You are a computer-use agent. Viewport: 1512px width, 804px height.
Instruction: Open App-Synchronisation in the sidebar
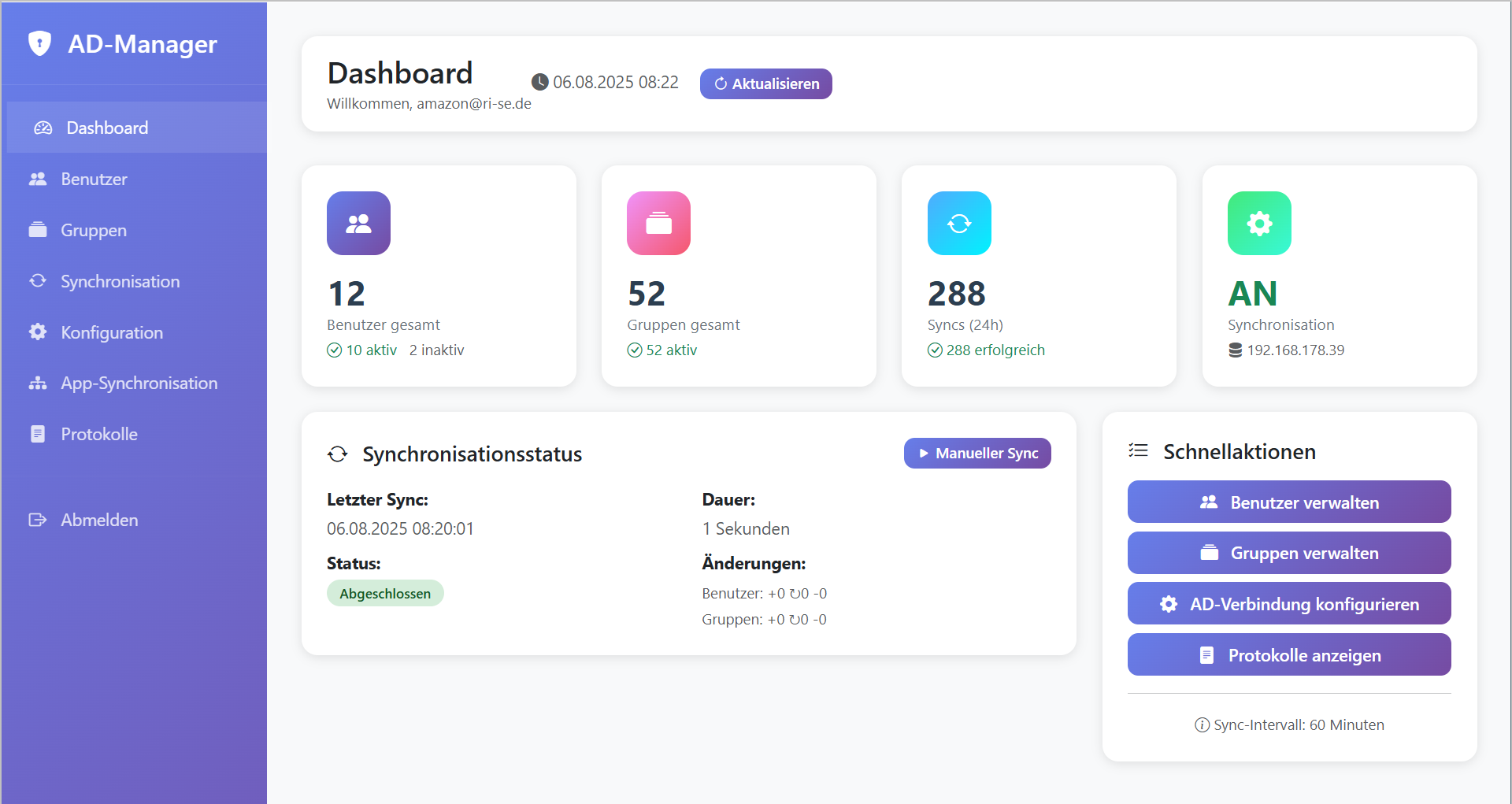tap(139, 383)
